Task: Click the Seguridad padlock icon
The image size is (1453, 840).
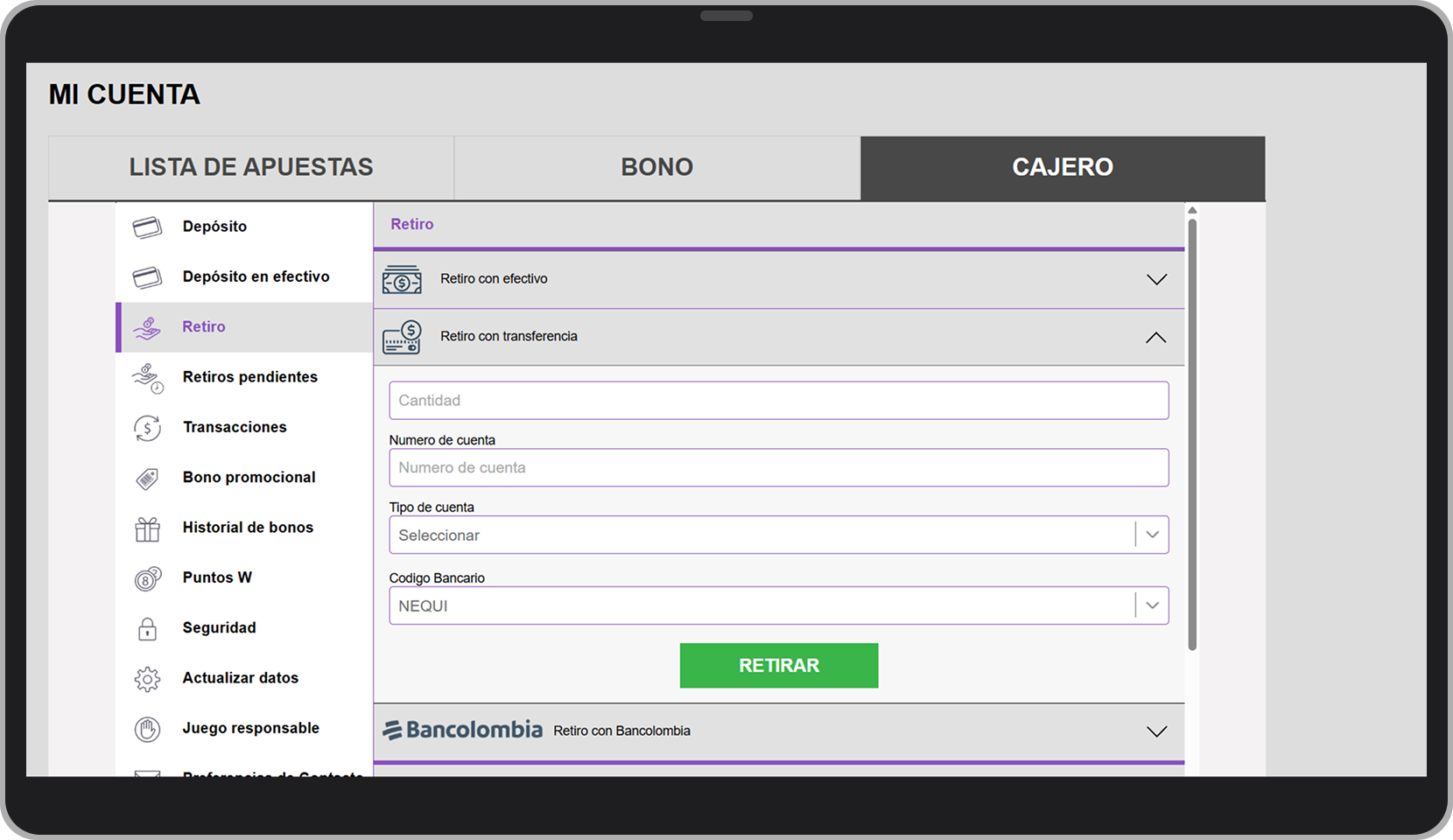Action: coord(147,628)
